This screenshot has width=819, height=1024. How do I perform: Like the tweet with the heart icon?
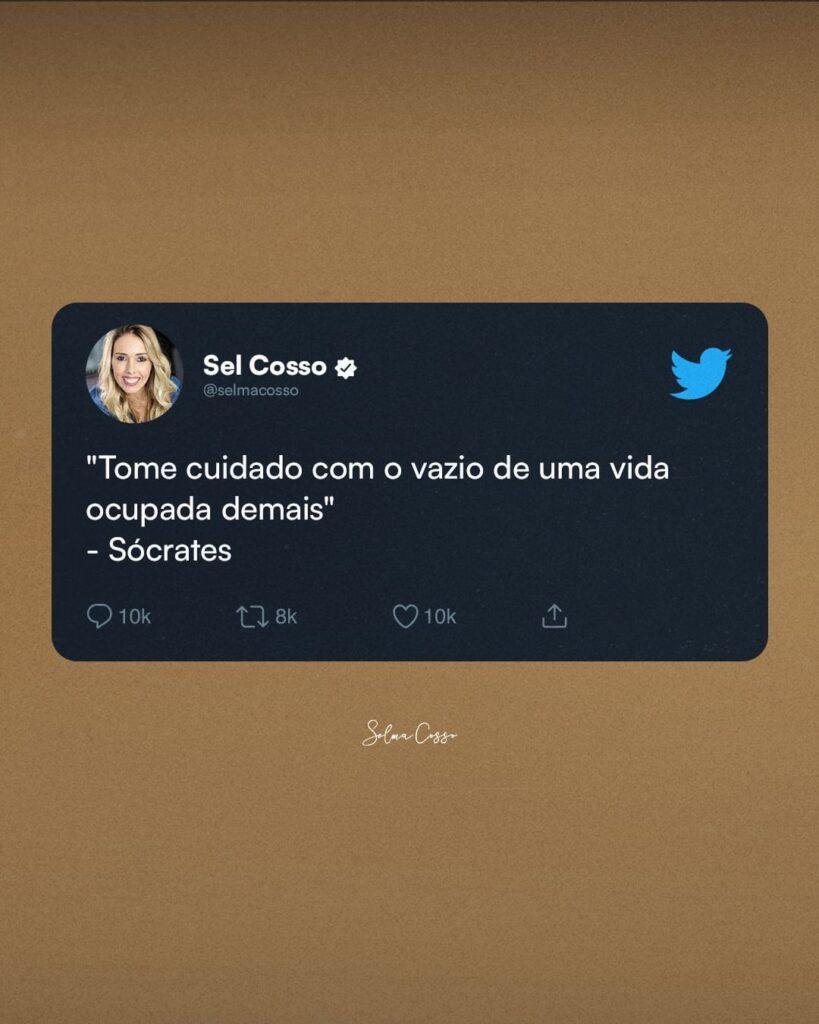pyautogui.click(x=405, y=616)
